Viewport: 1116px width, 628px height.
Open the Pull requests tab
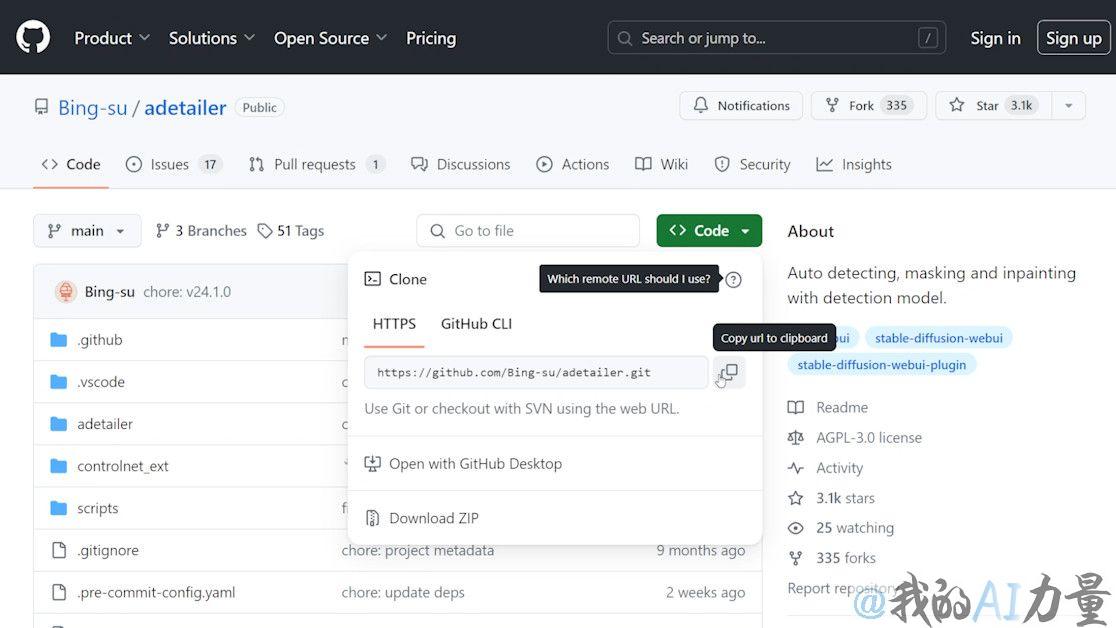[317, 164]
